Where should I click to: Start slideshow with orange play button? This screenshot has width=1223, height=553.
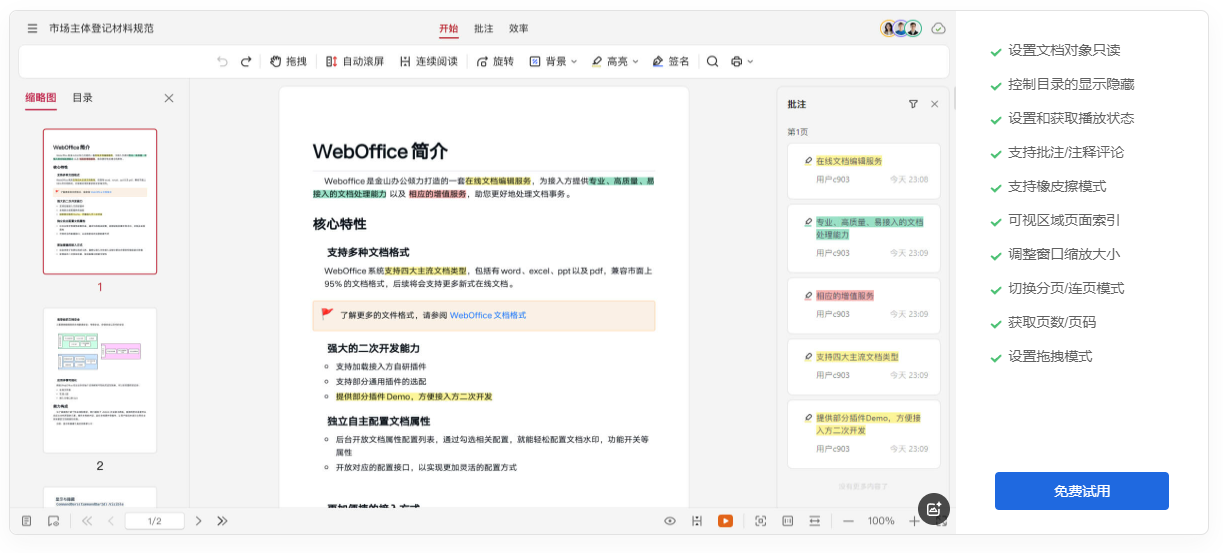click(x=725, y=521)
